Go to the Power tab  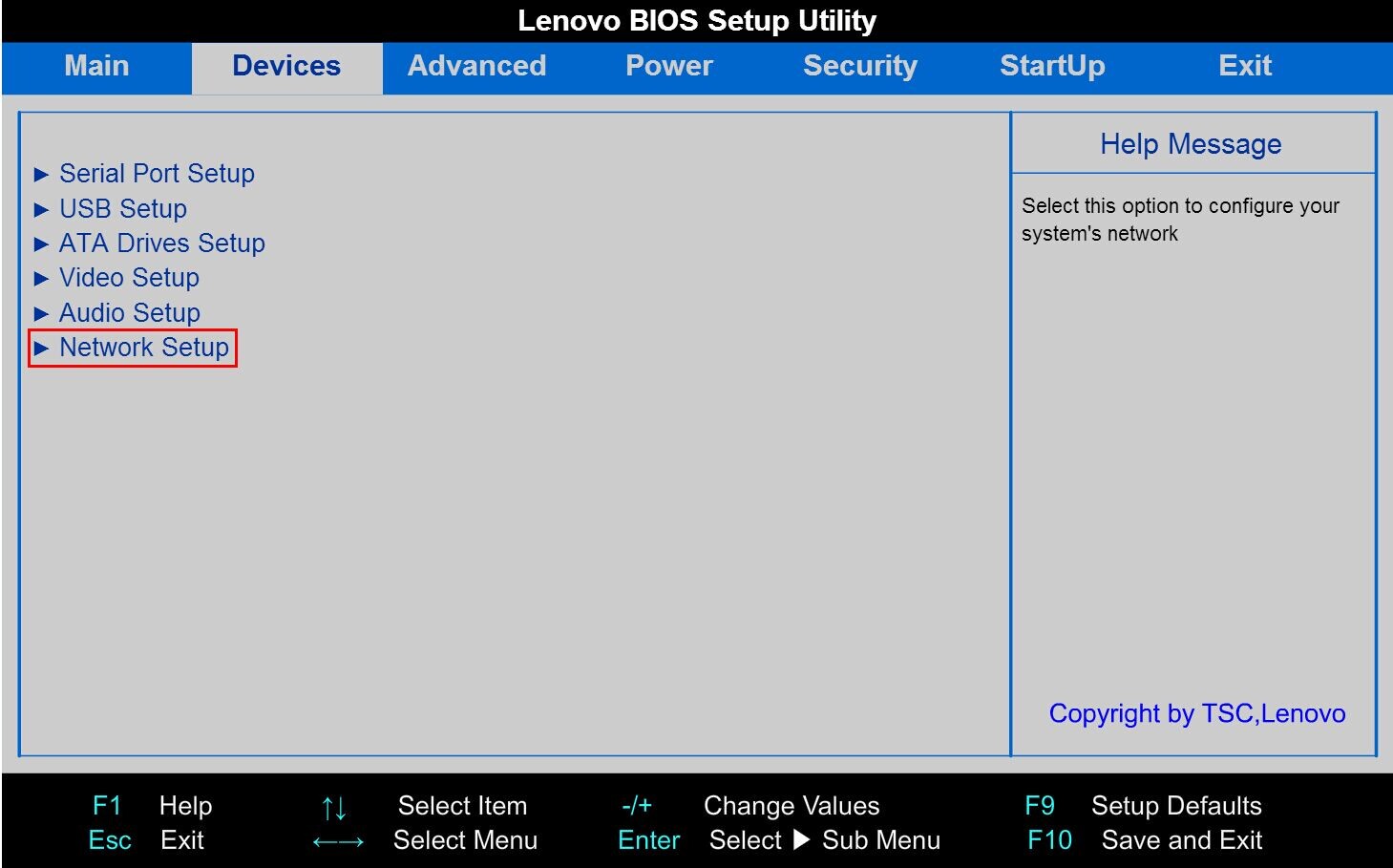click(669, 67)
